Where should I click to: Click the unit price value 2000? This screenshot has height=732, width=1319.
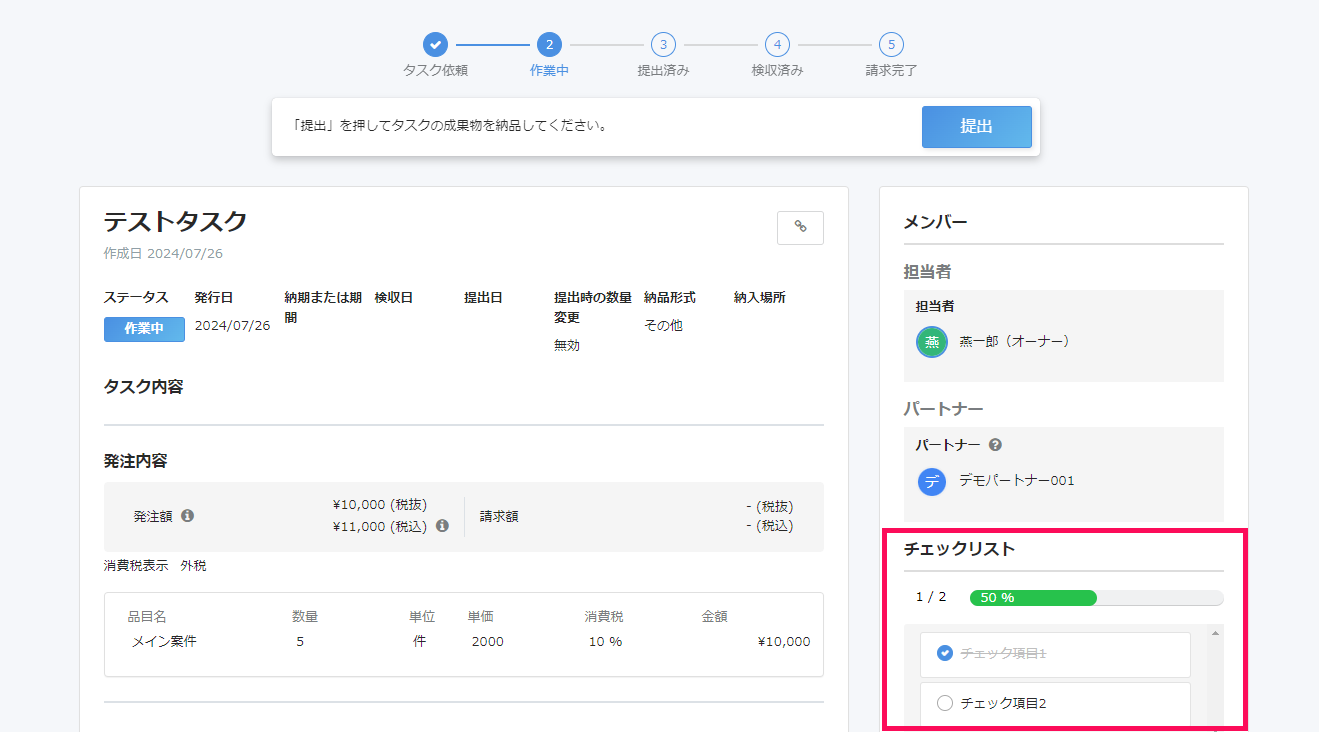488,642
